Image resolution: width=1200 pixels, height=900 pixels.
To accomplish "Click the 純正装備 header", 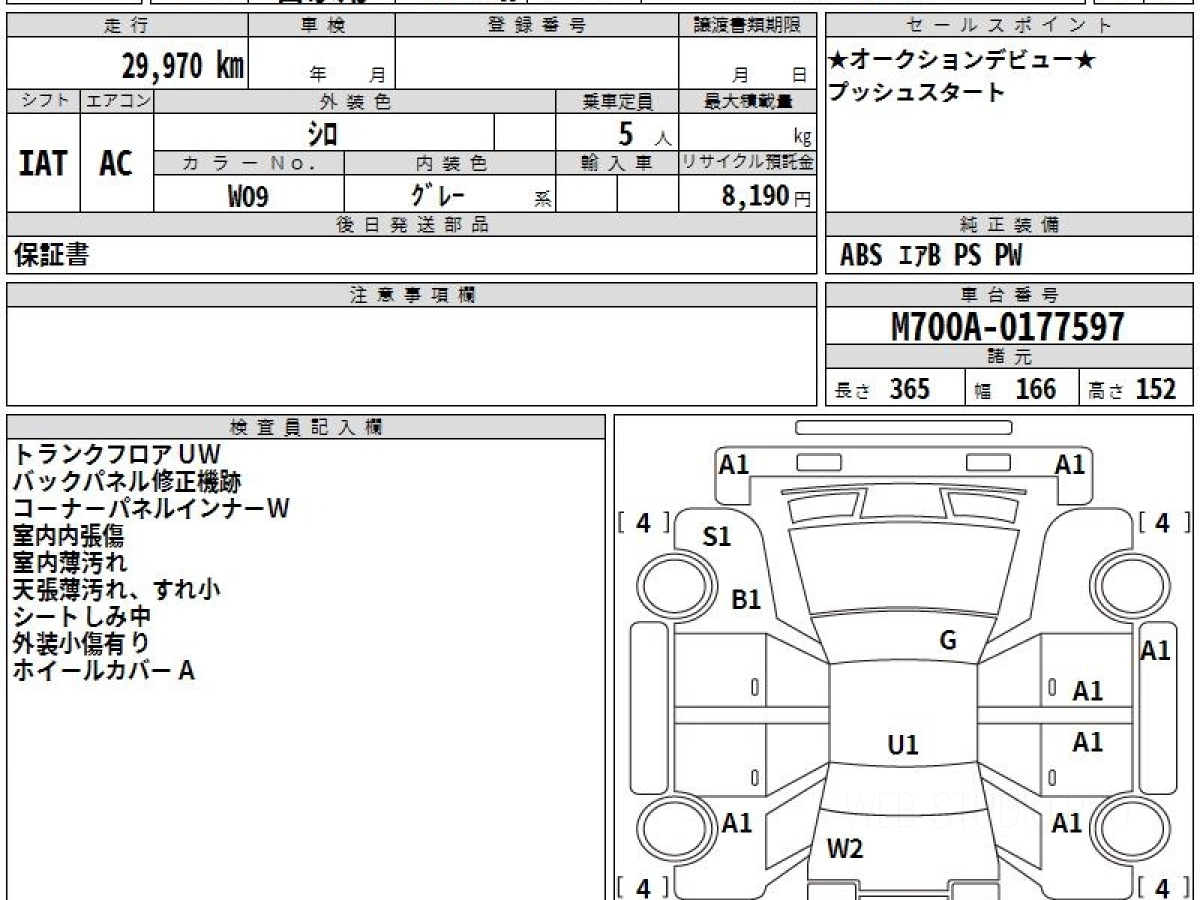I will [x=1010, y=225].
